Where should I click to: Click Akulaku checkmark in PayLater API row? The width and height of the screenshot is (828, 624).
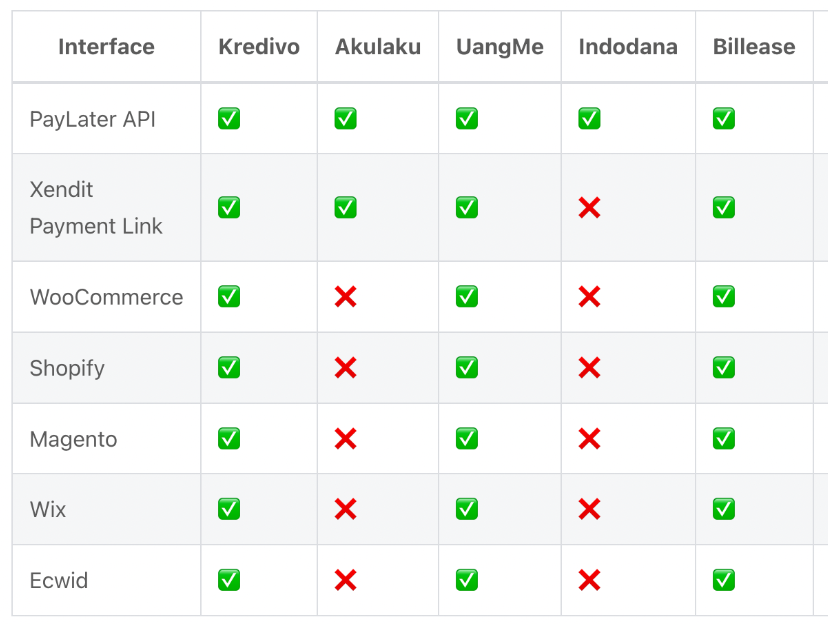(345, 118)
